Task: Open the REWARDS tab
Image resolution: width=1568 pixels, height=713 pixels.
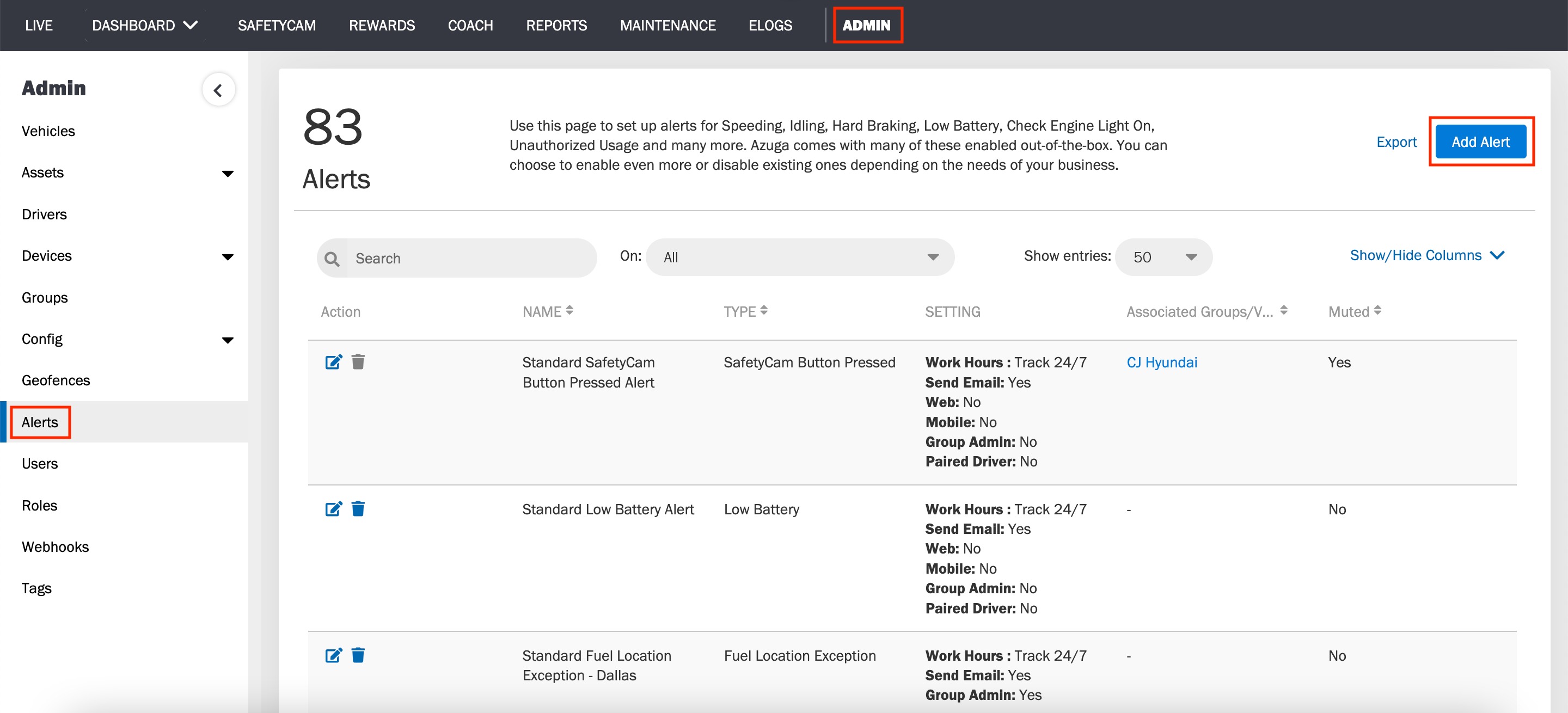Action: pyautogui.click(x=382, y=26)
